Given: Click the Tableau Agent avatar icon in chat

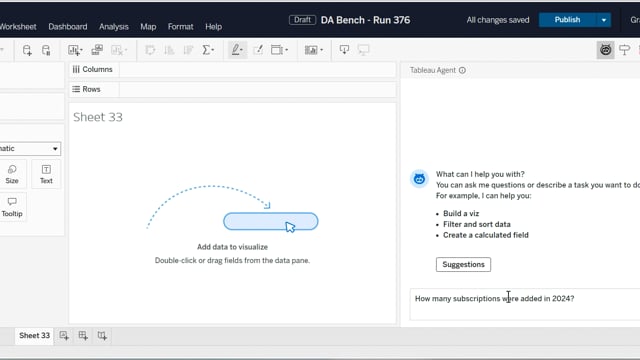Looking at the screenshot, I should [x=419, y=179].
